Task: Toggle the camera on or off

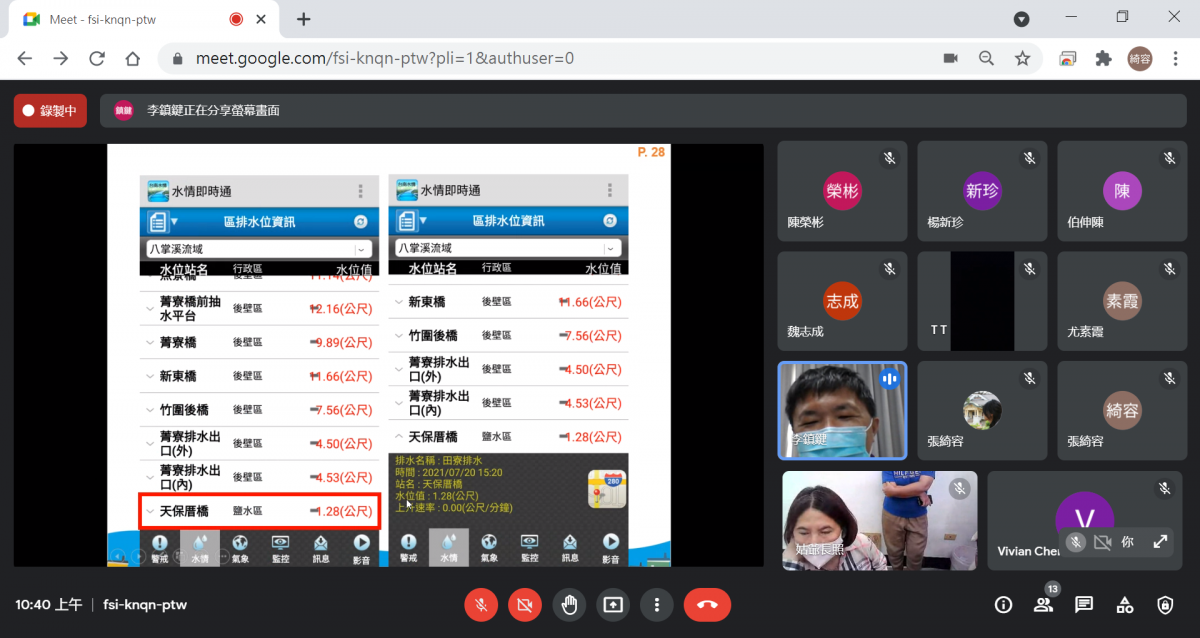Action: [525, 604]
